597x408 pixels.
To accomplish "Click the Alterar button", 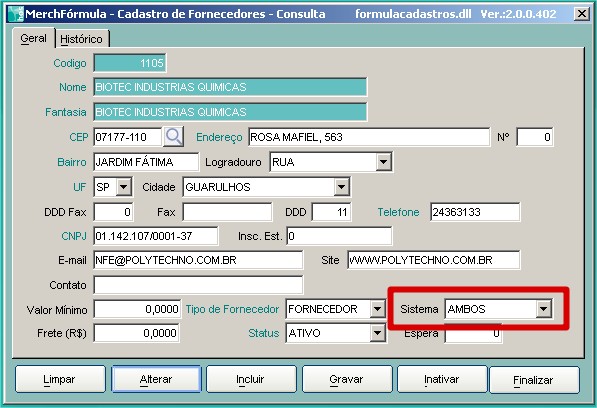I will point(156,379).
